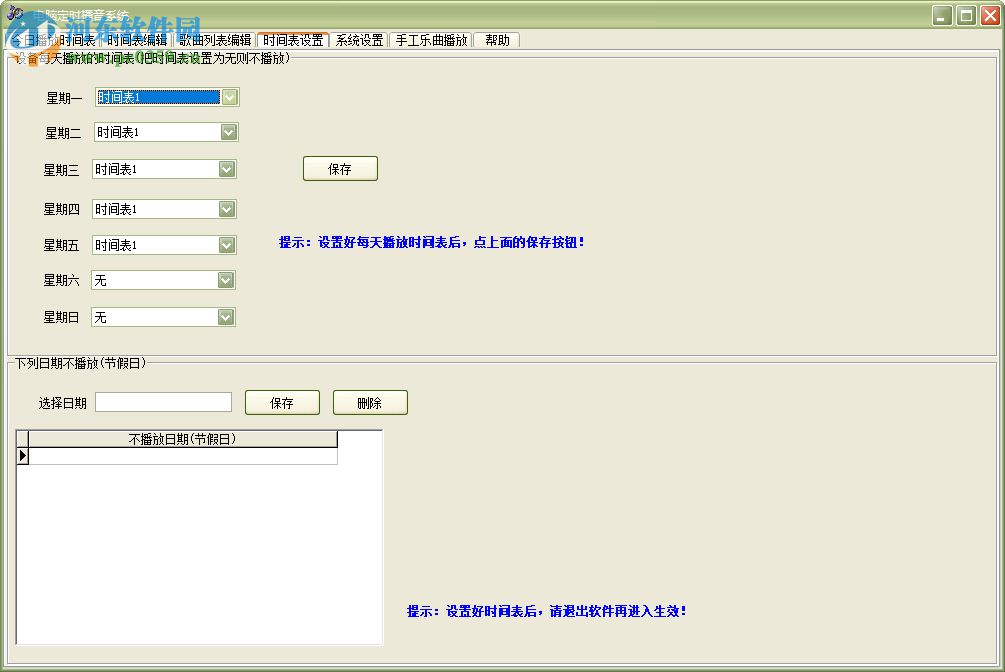Switch to the 今日播放时间表 tab

[x=53, y=40]
